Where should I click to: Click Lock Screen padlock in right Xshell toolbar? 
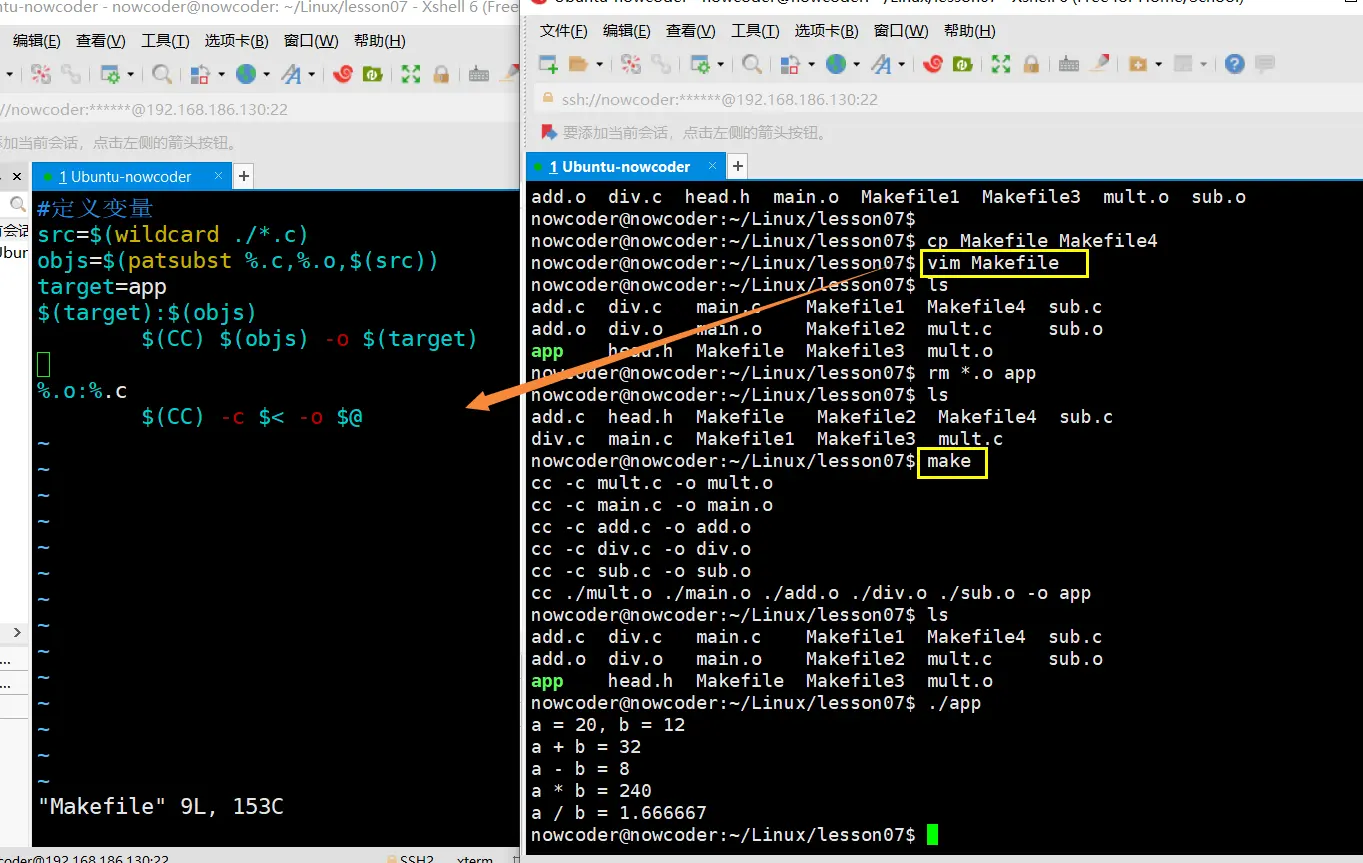click(1031, 64)
